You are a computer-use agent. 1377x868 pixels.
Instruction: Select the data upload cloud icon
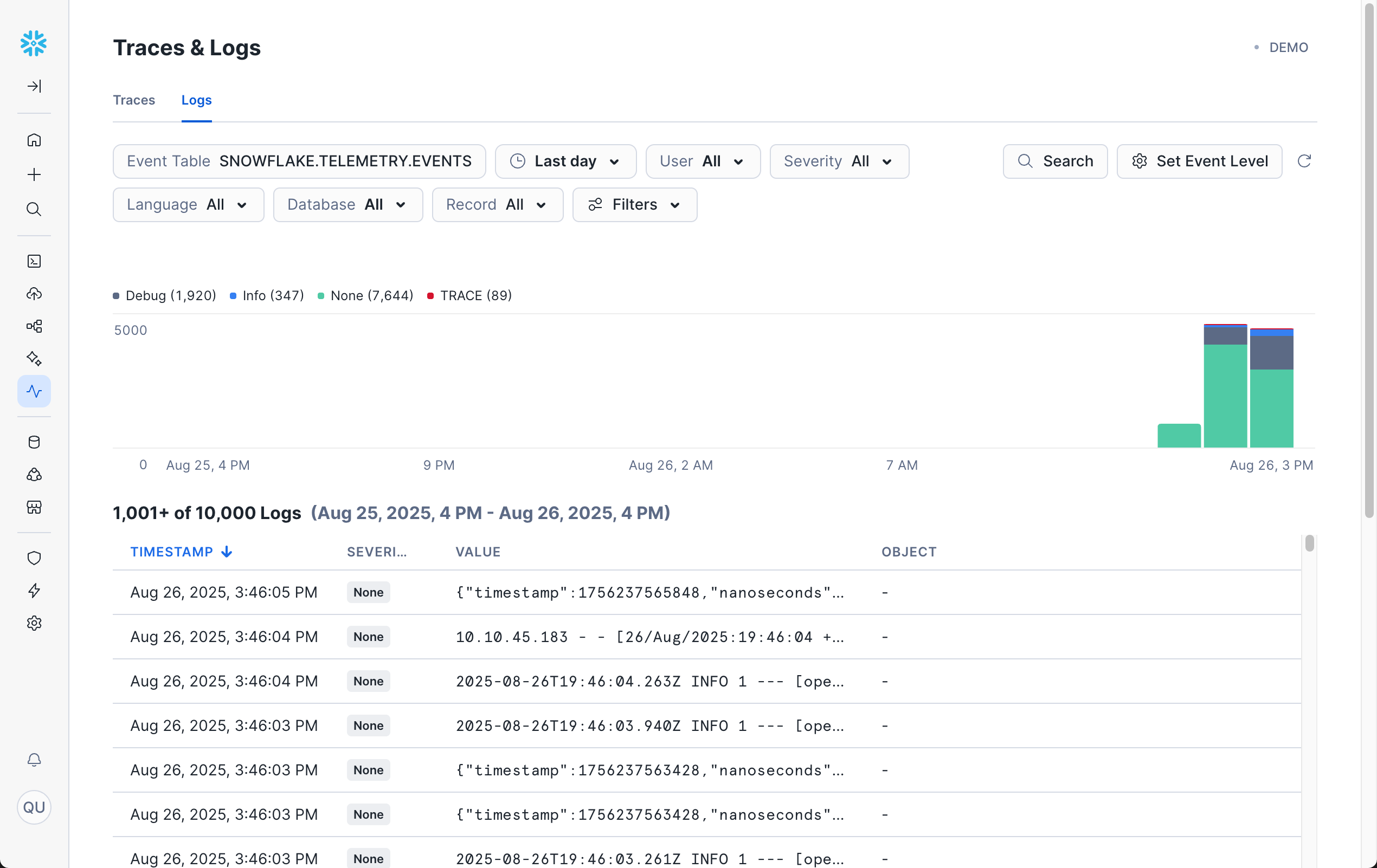[x=34, y=293]
